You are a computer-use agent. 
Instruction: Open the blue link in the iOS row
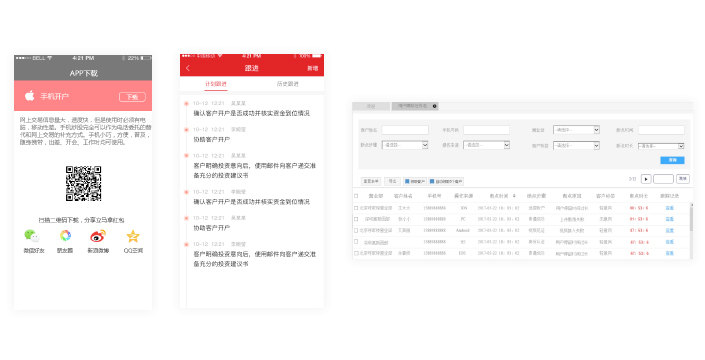click(x=669, y=208)
